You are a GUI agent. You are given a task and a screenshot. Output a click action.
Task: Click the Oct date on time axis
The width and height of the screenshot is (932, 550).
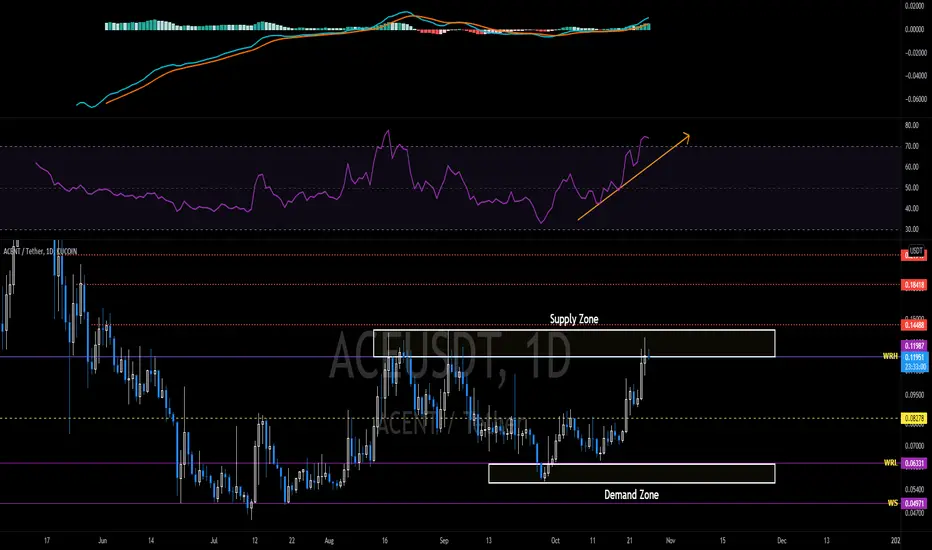click(x=555, y=540)
